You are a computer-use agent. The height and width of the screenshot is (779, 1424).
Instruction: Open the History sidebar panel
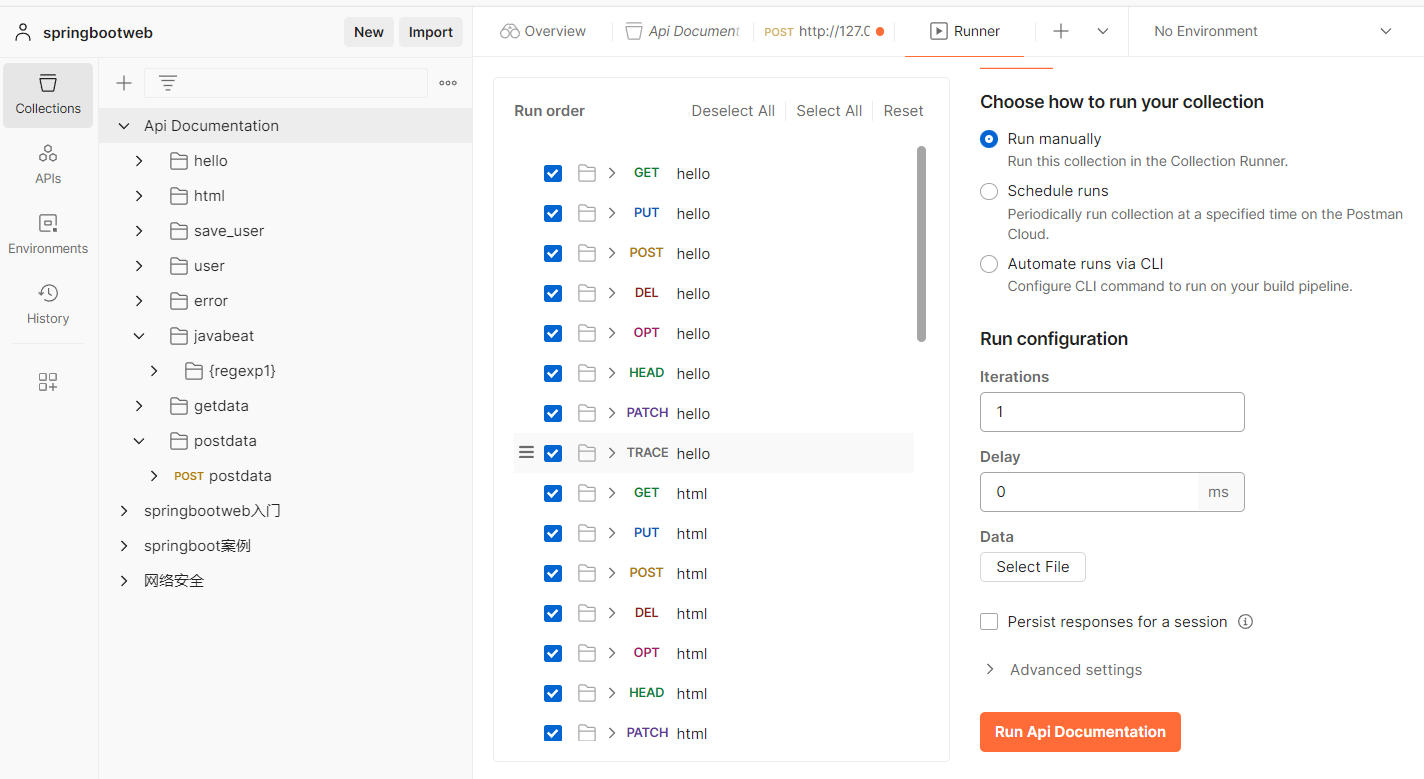(x=48, y=304)
